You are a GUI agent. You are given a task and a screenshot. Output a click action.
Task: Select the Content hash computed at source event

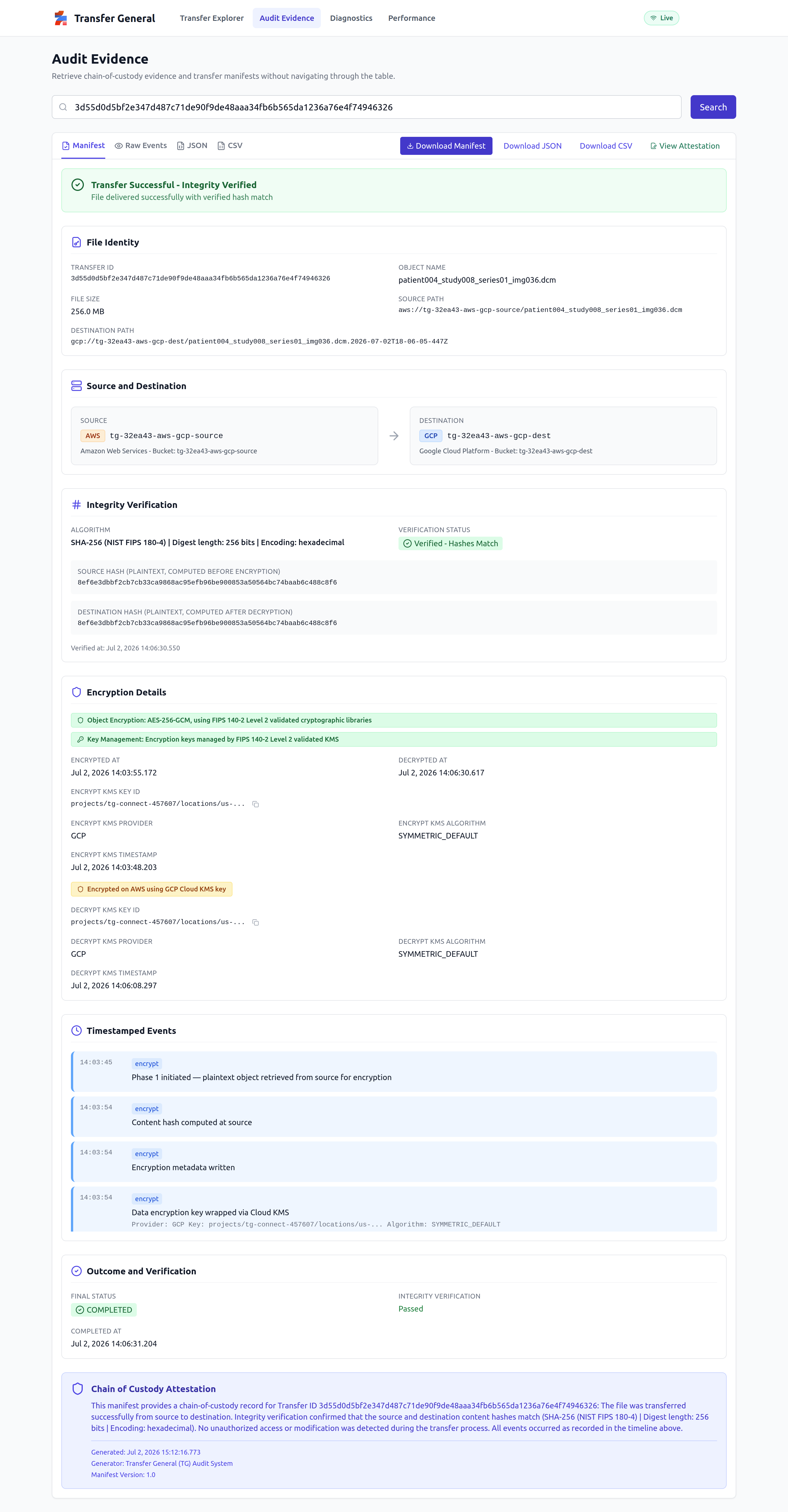tap(394, 1116)
